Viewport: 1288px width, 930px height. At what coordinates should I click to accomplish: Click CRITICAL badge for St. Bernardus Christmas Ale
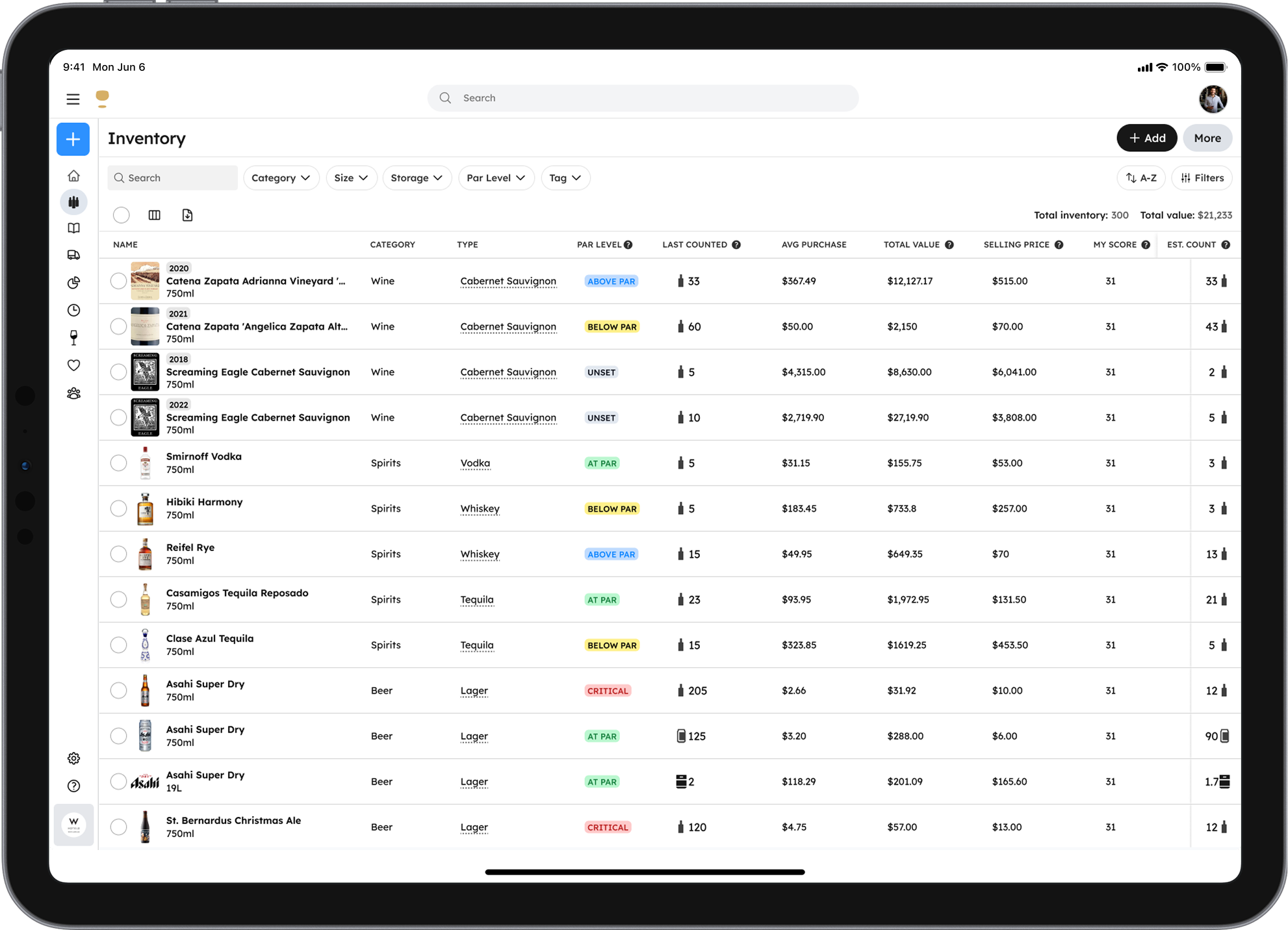(x=608, y=827)
